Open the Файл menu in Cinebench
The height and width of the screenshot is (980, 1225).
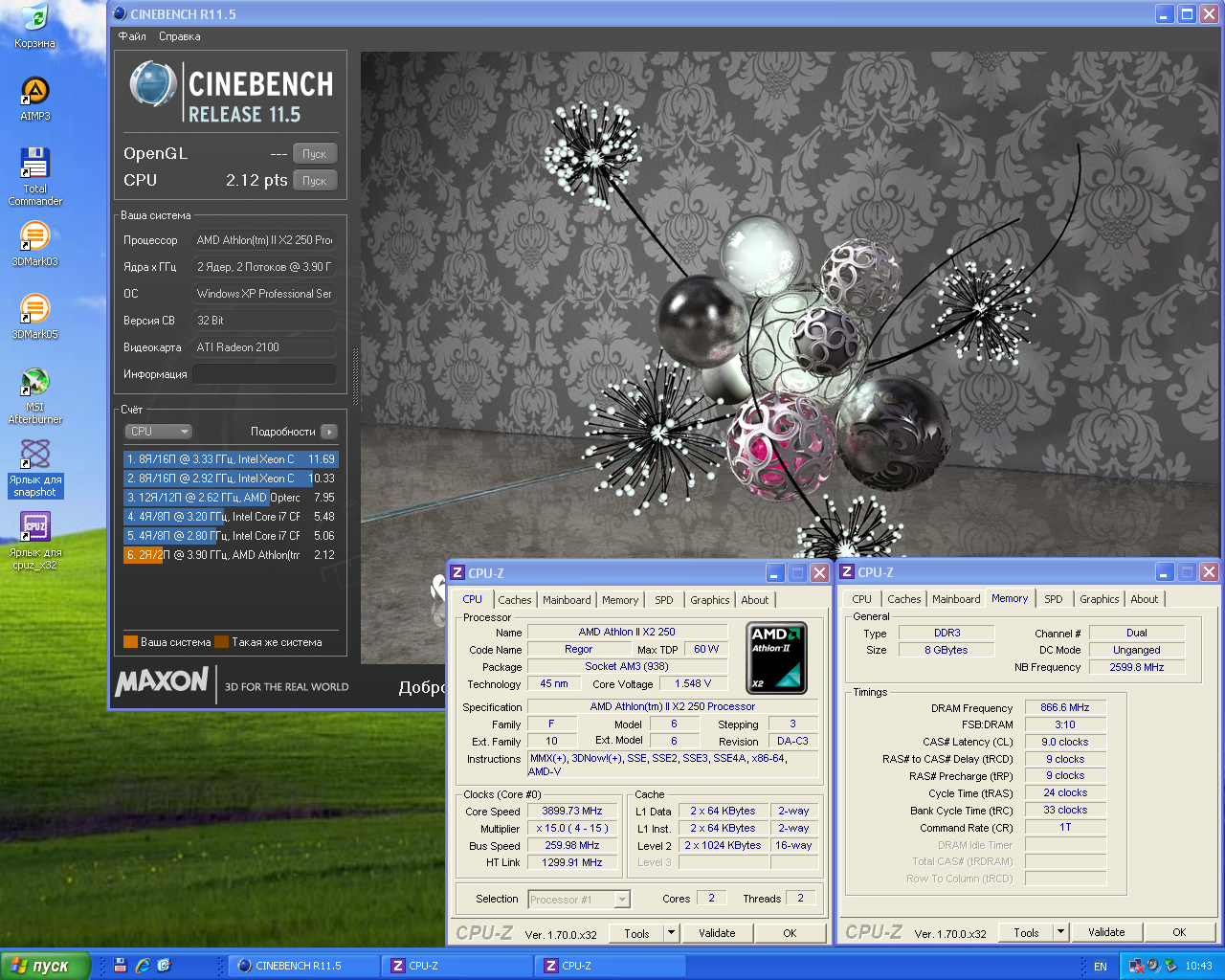(132, 36)
